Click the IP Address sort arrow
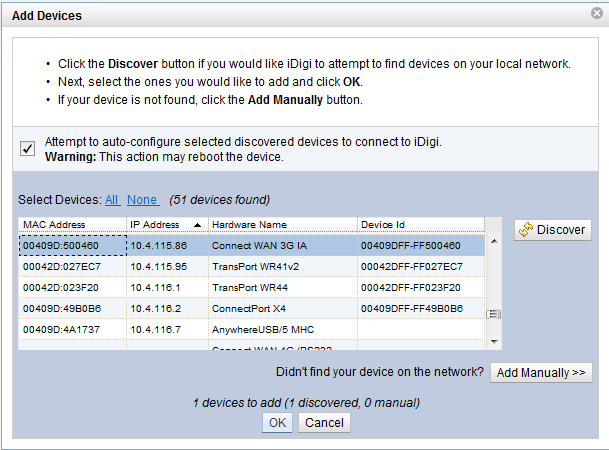This screenshot has width=609, height=450. [x=197, y=225]
